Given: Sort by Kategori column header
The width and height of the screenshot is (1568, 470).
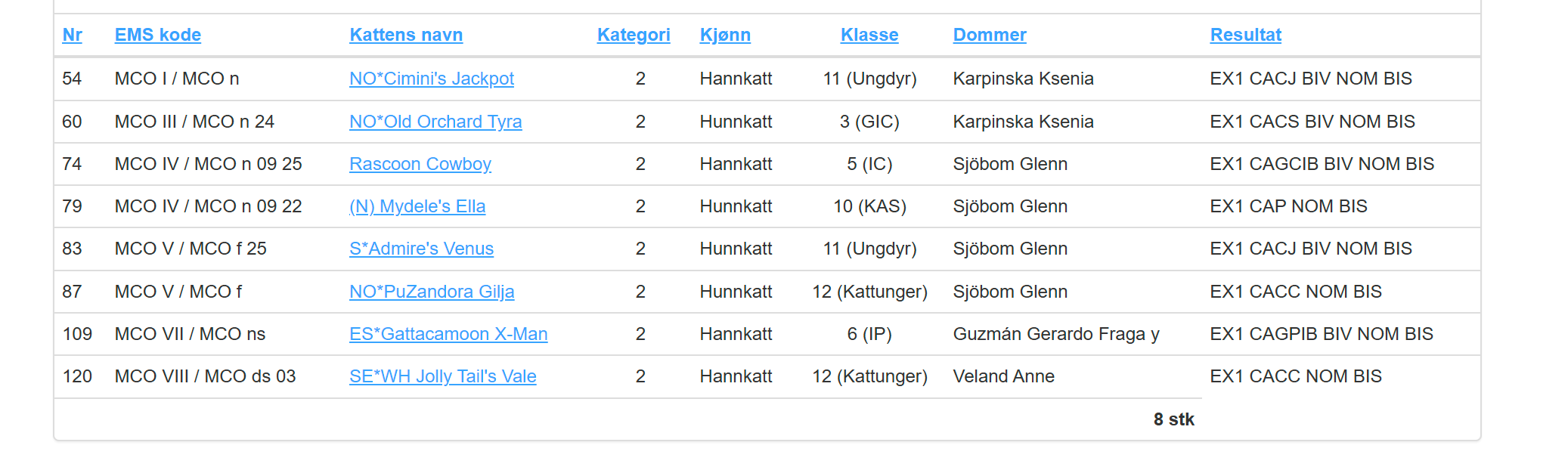Looking at the screenshot, I should coord(634,35).
